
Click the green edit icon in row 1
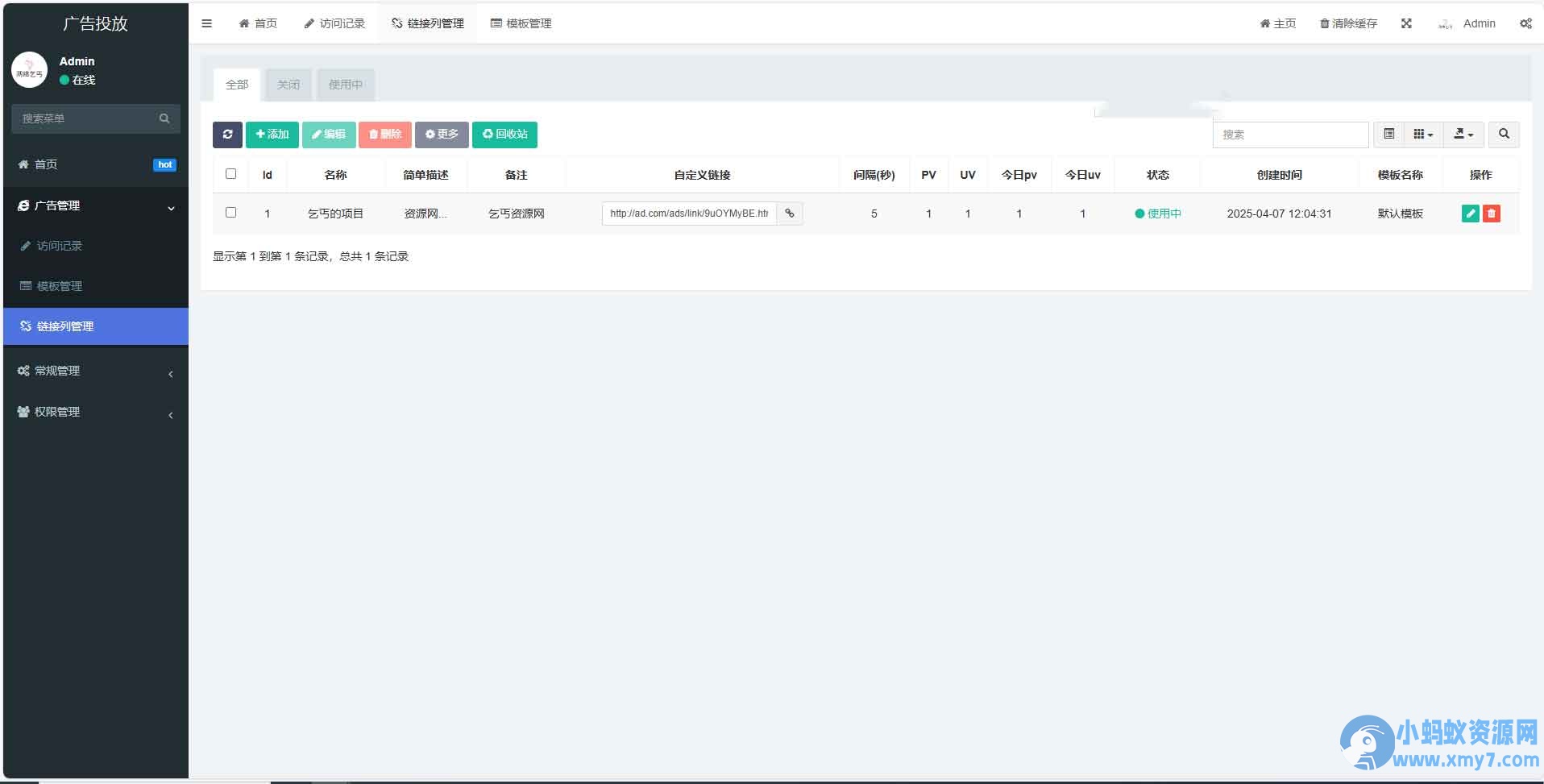pos(1470,214)
